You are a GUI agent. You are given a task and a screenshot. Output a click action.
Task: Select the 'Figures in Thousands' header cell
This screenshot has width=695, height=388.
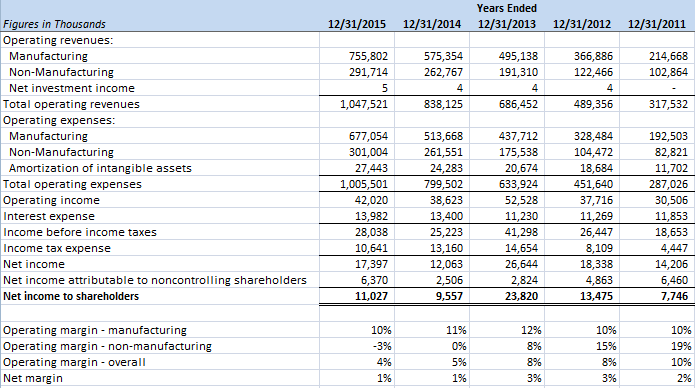[x=55, y=24]
